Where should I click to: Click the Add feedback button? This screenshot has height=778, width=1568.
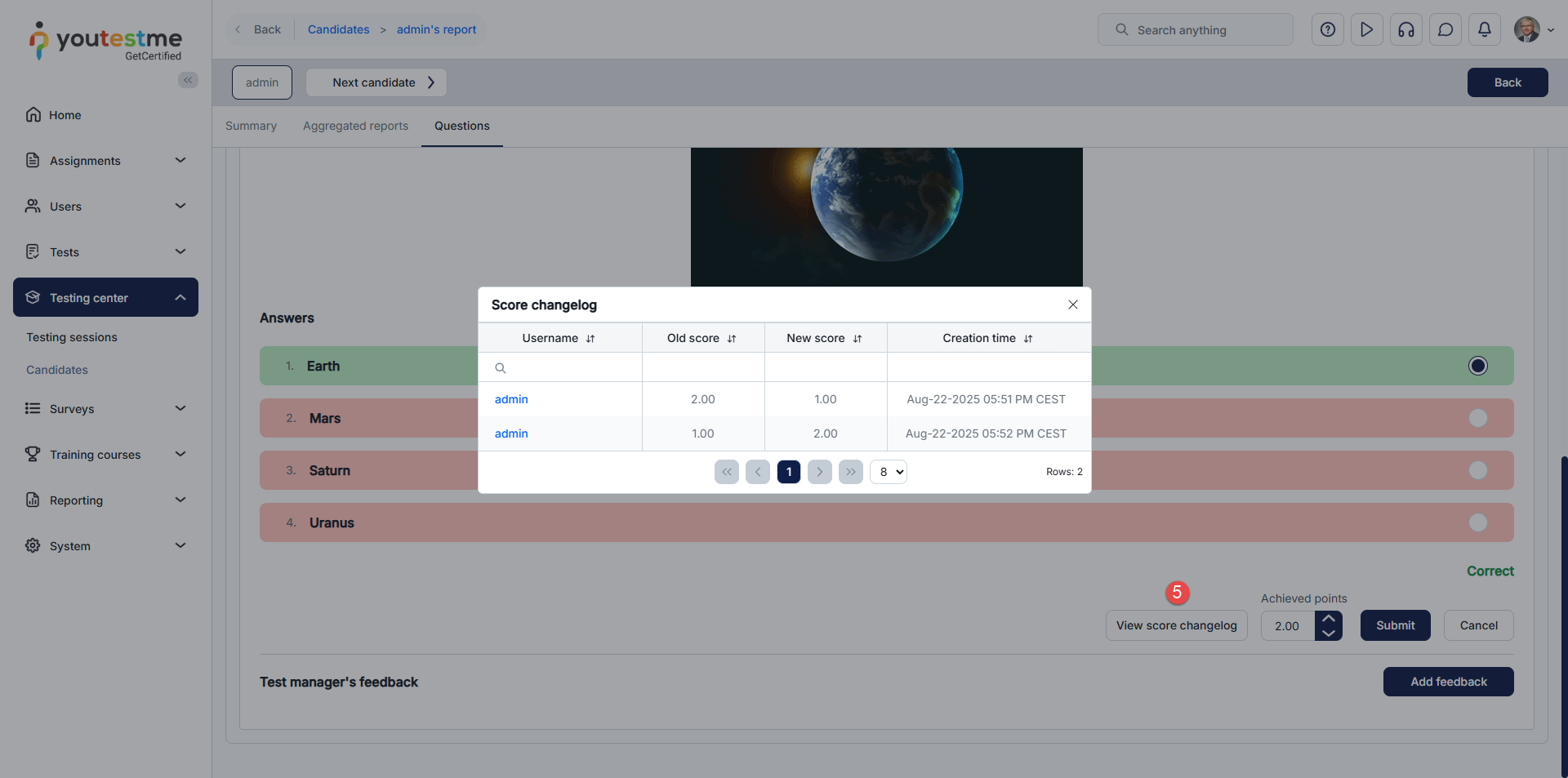click(x=1448, y=682)
